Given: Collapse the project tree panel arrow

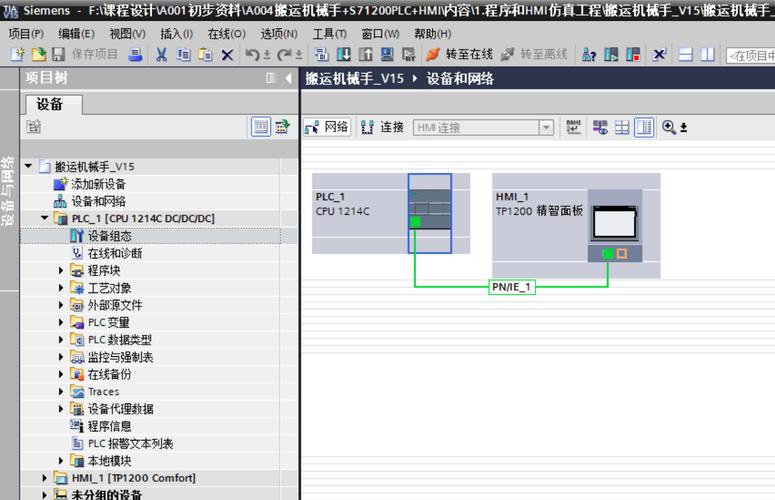Looking at the screenshot, I should click(289, 78).
